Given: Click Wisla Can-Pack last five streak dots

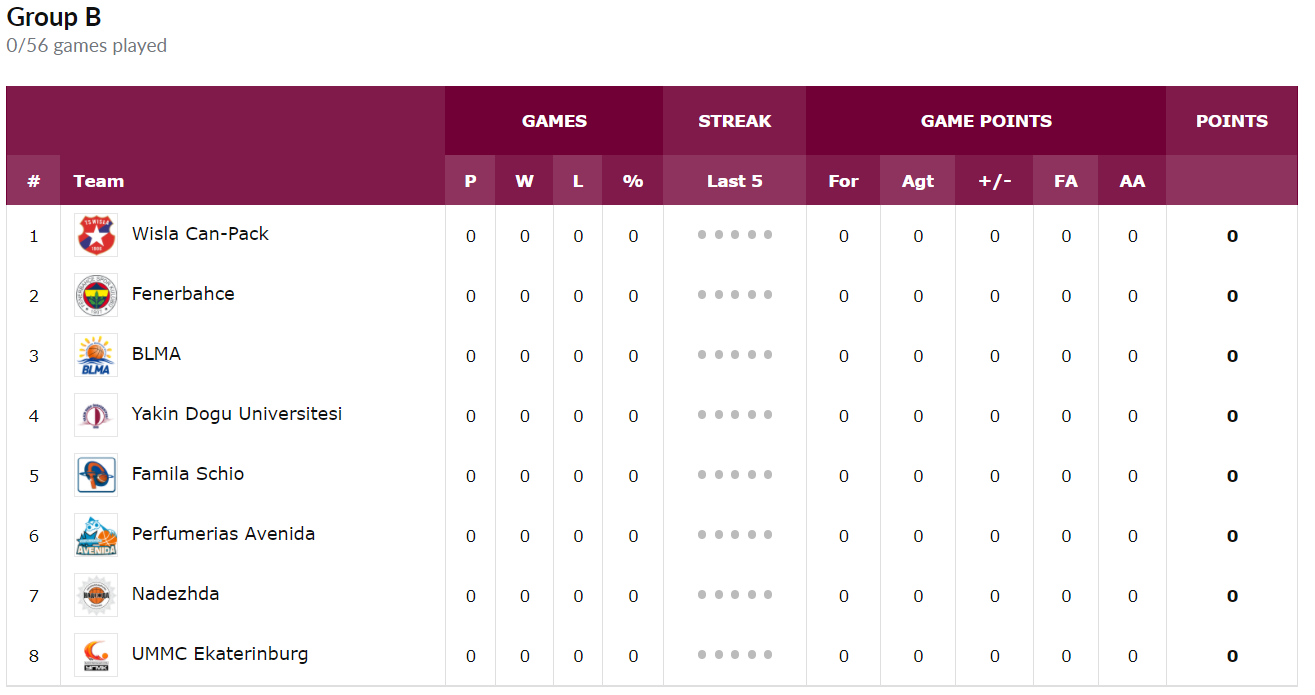Looking at the screenshot, I should coord(735,235).
